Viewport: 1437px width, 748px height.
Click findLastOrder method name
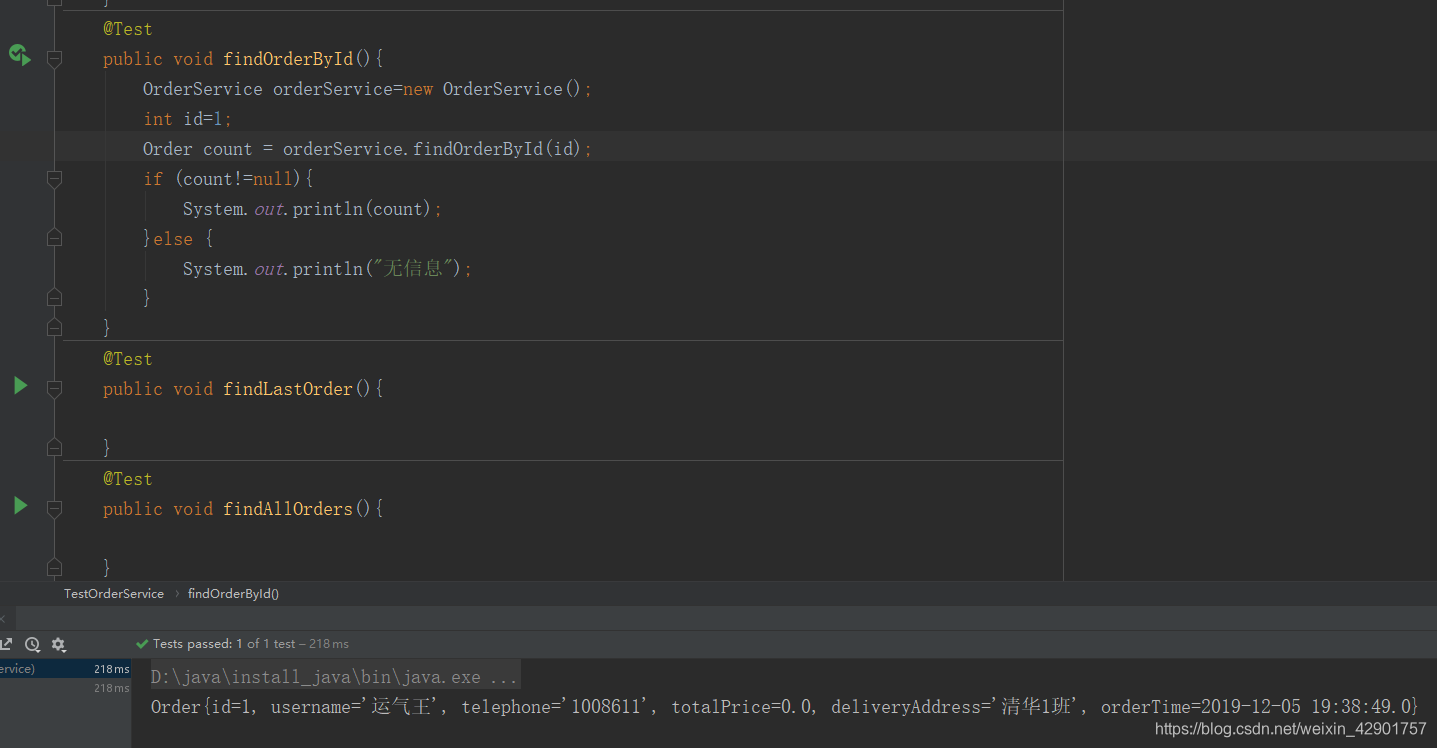tap(288, 389)
